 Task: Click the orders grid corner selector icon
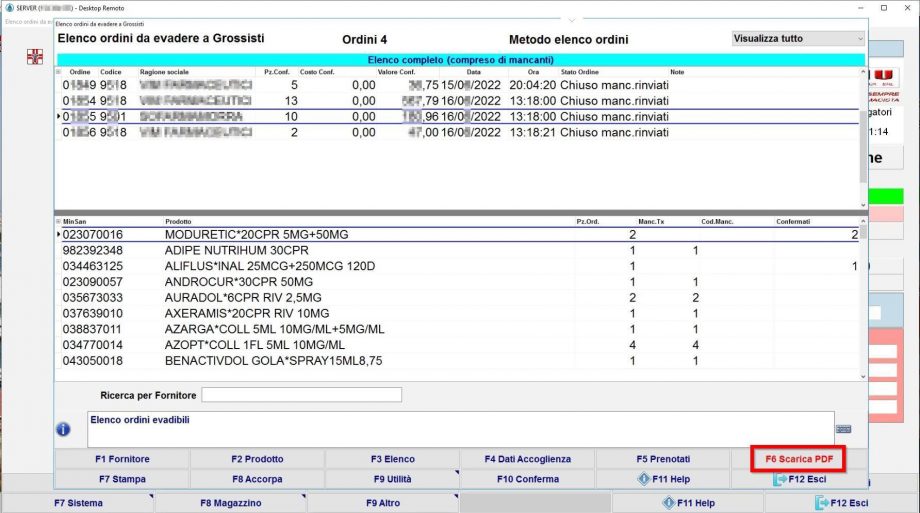coord(59,72)
